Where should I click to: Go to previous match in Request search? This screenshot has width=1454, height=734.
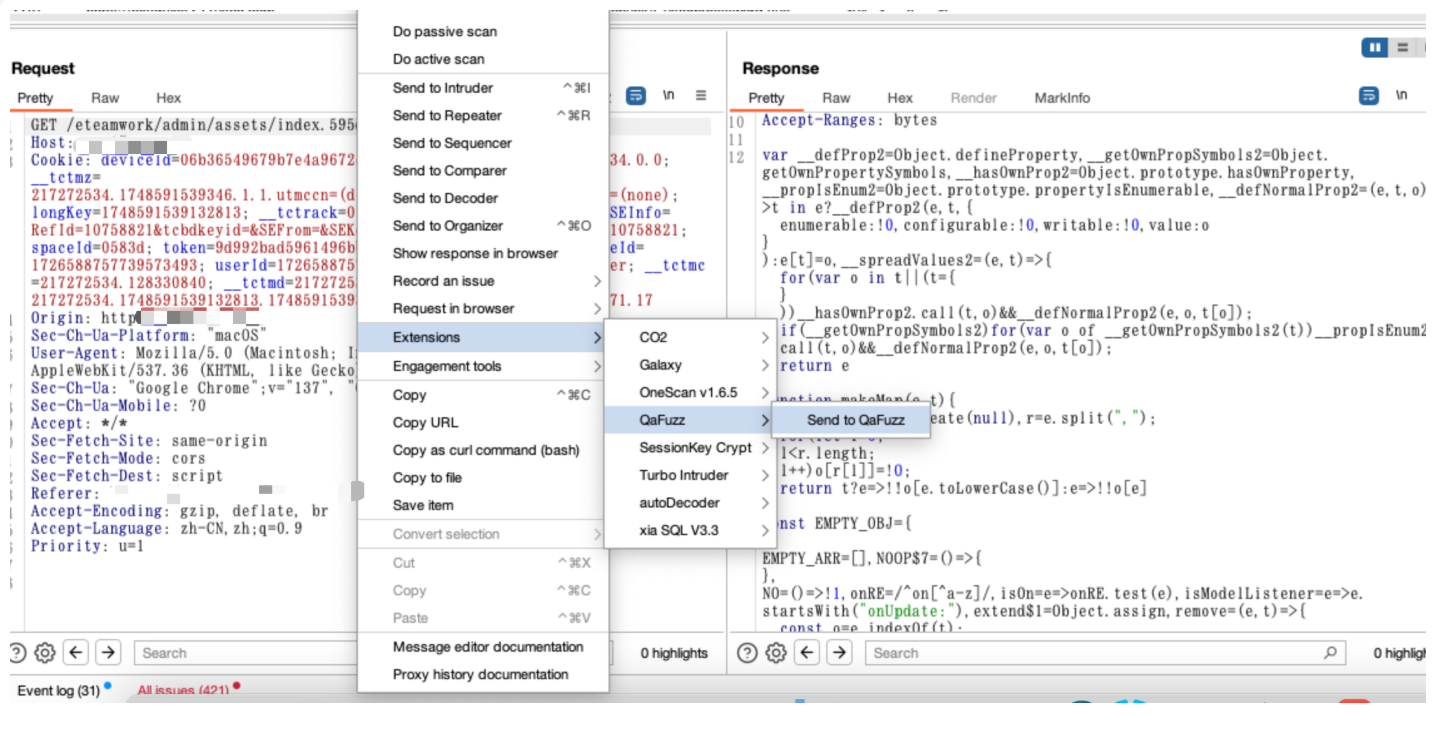point(76,653)
